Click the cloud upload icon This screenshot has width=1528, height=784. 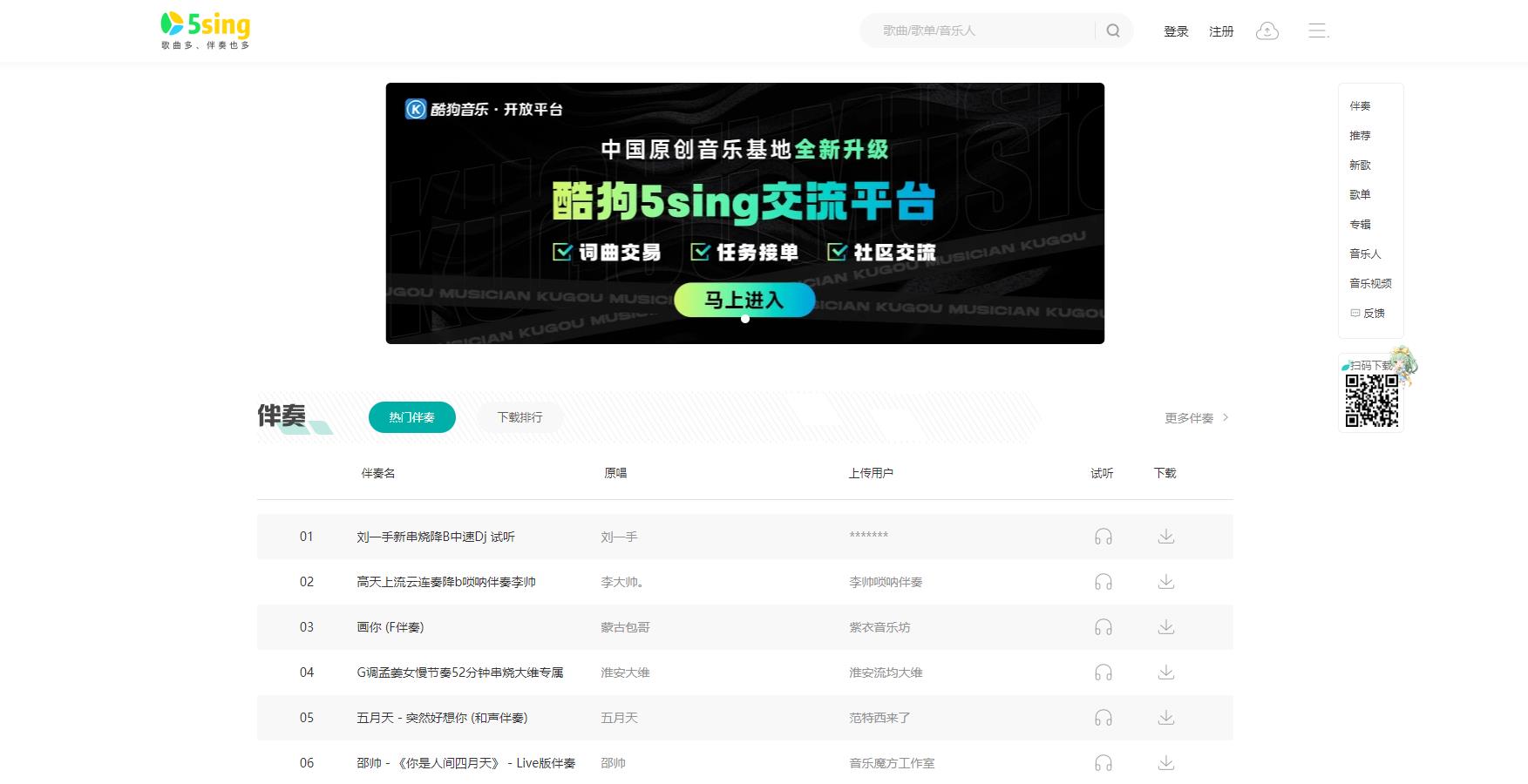tap(1267, 31)
